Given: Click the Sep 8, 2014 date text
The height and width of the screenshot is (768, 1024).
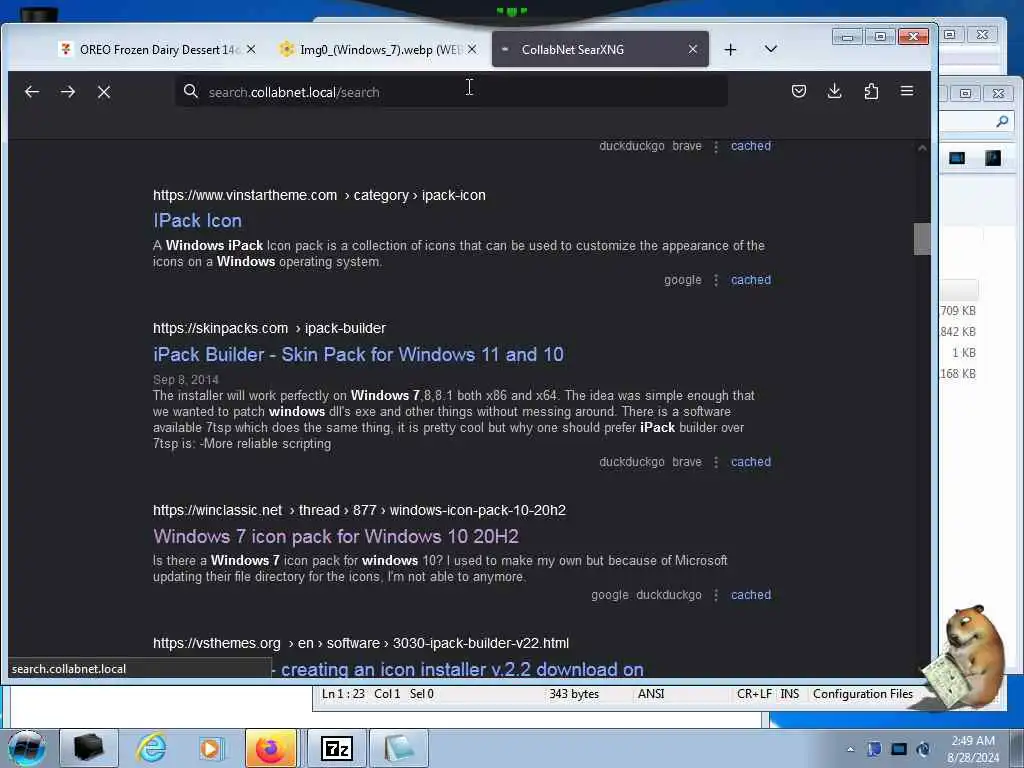Looking at the screenshot, I should [185, 379].
